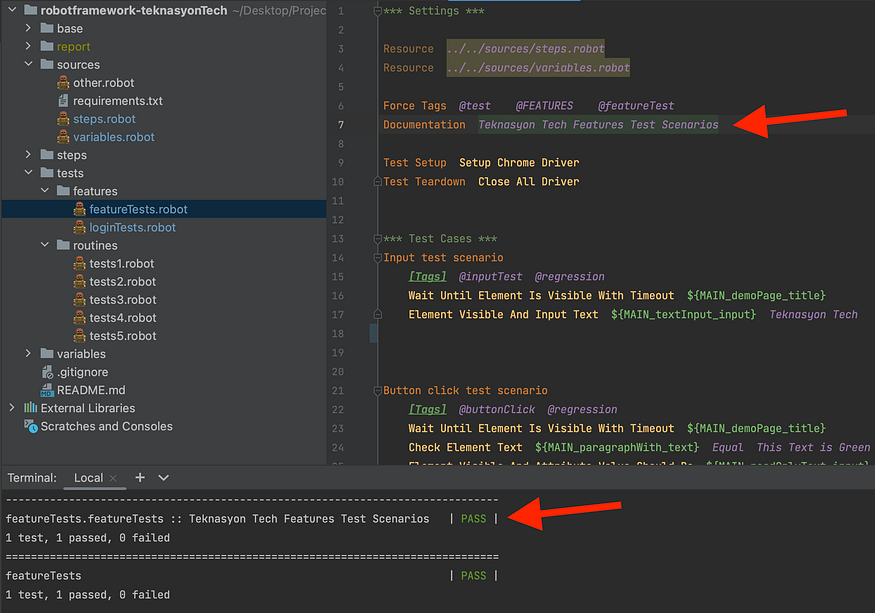Screen dimensions: 875x613
Task: Click the featureTests.robot robot icon
Action: click(80, 209)
